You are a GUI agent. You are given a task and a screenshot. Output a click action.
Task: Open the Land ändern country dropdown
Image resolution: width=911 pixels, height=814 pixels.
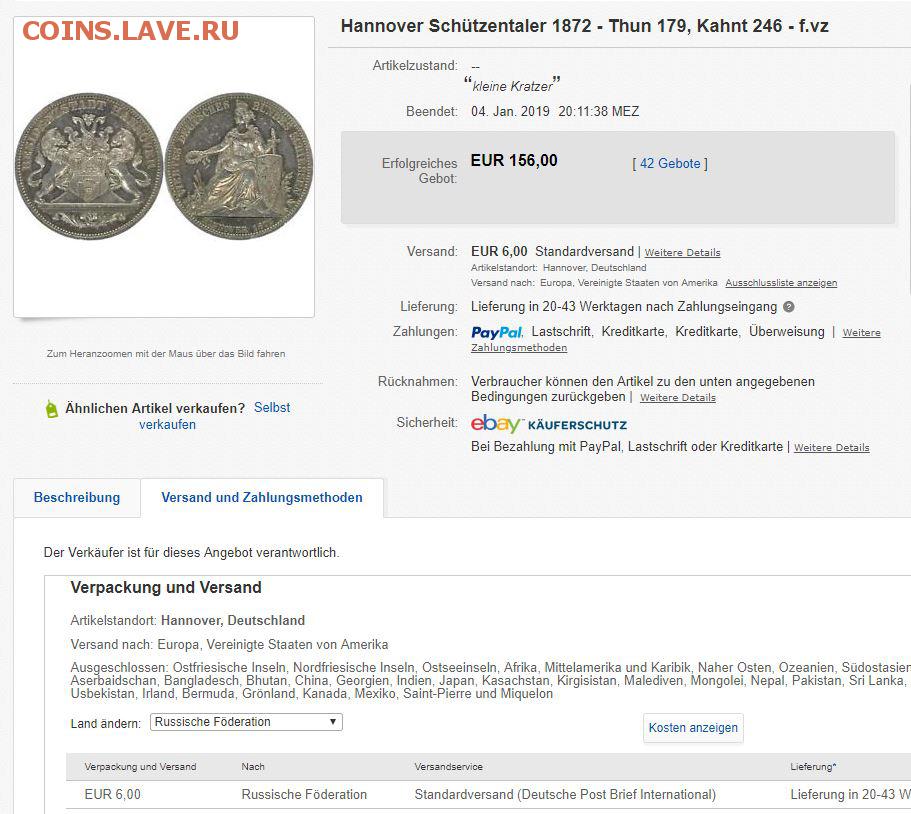246,722
